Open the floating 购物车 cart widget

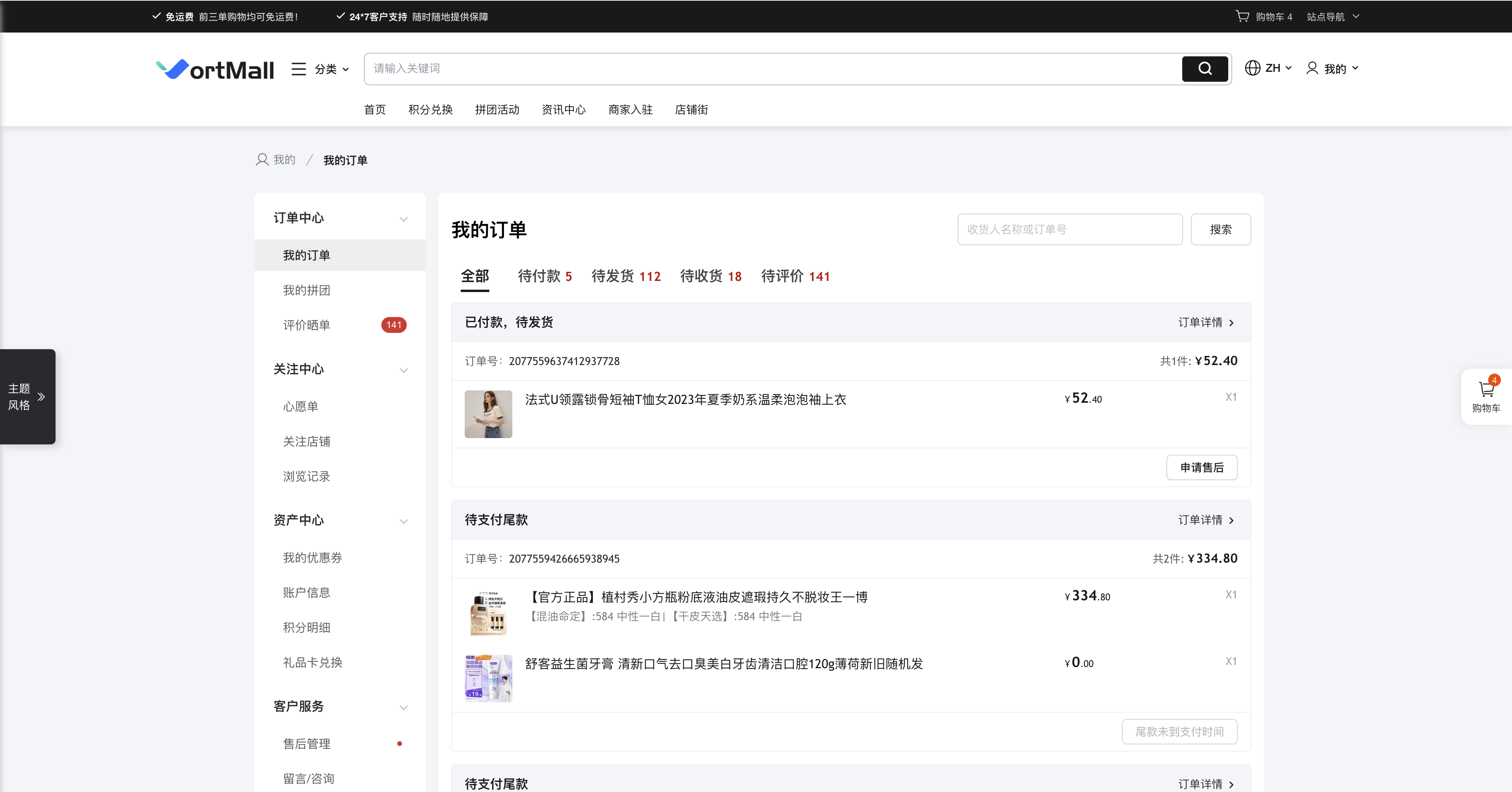[1486, 396]
